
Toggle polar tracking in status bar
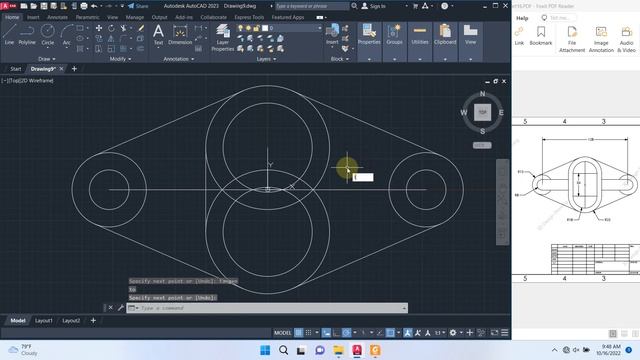point(347,333)
